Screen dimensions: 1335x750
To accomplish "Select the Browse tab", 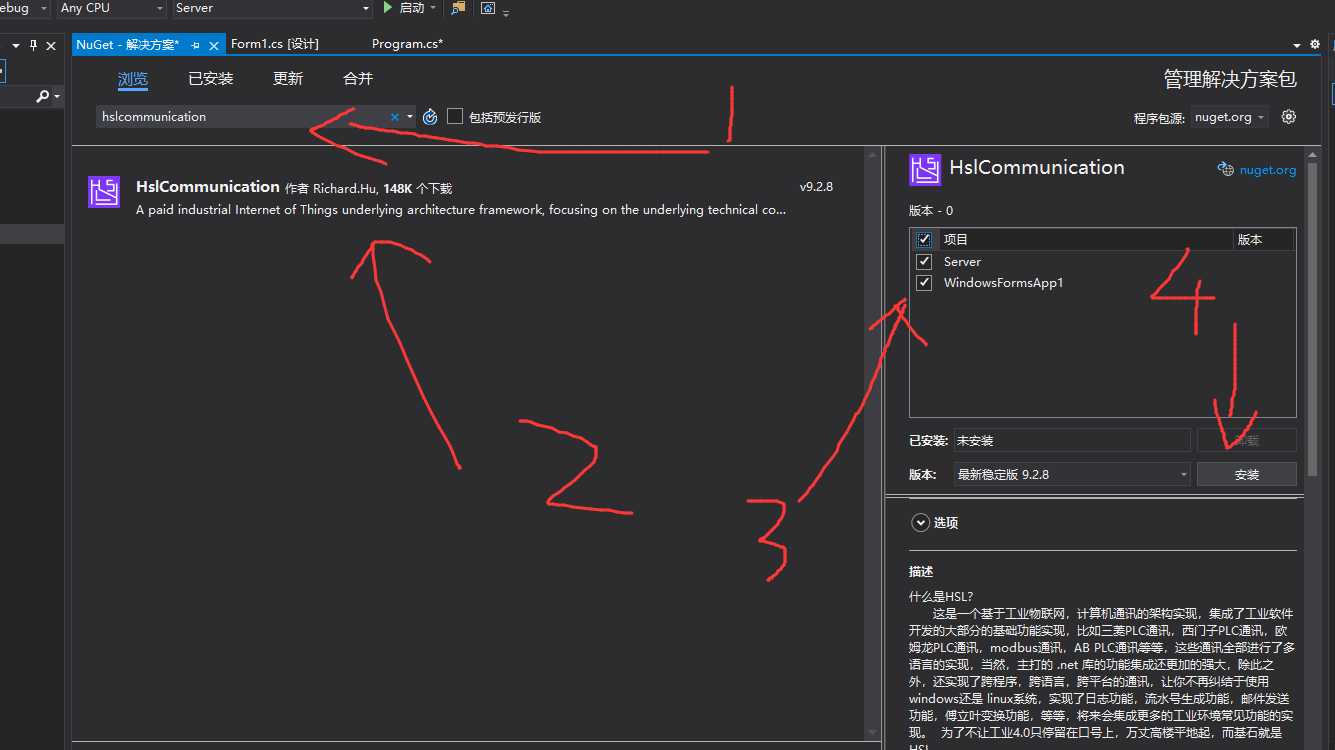I will click(x=133, y=79).
